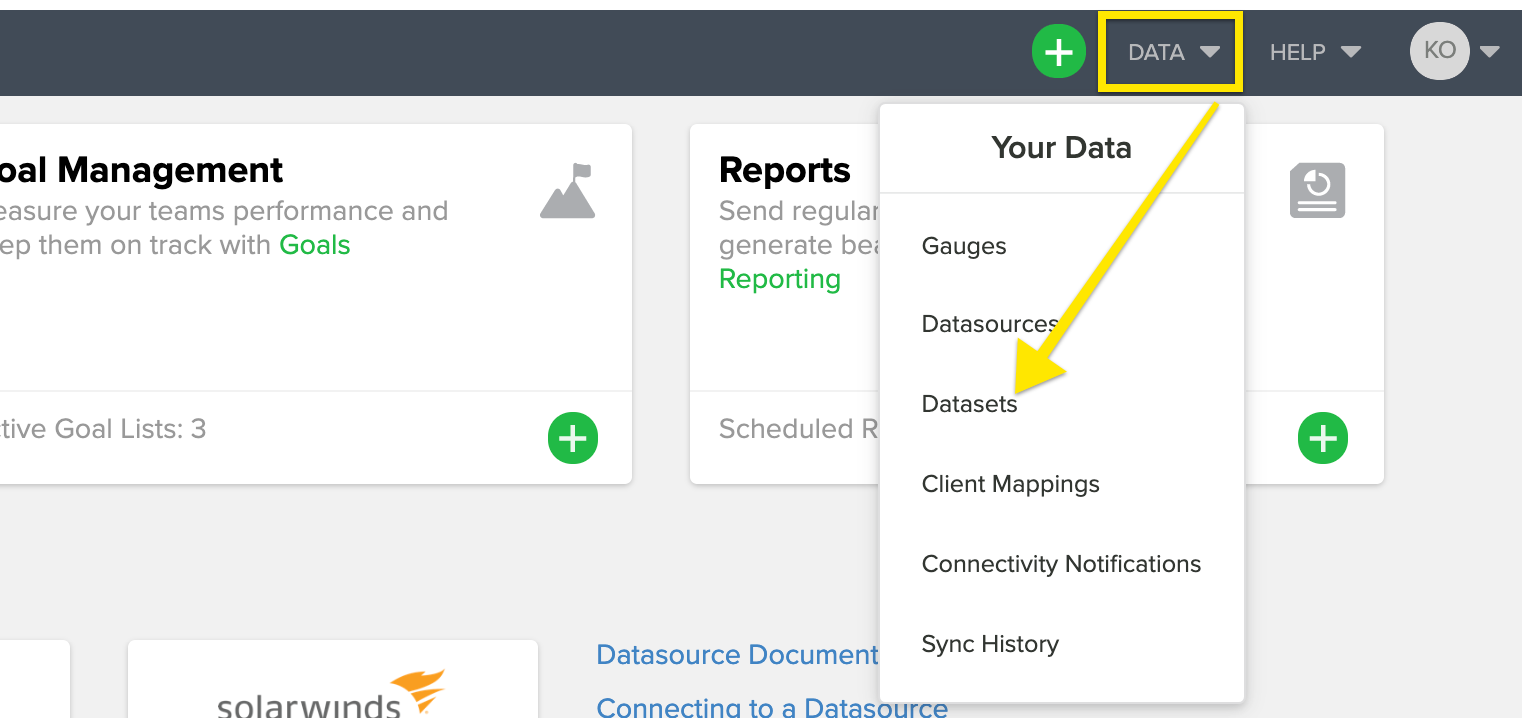
Task: Open Client Mappings menu entry
Action: coord(1010,484)
